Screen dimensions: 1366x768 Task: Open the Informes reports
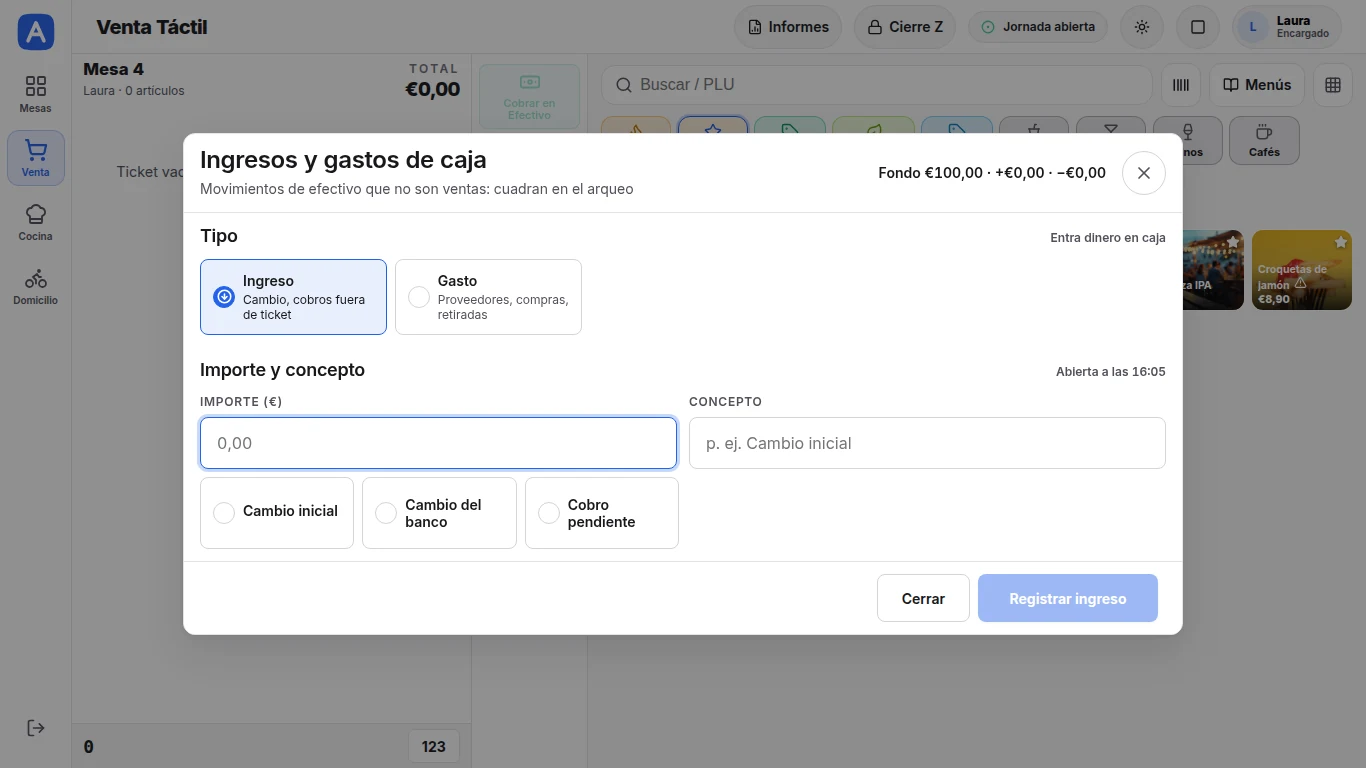(788, 27)
